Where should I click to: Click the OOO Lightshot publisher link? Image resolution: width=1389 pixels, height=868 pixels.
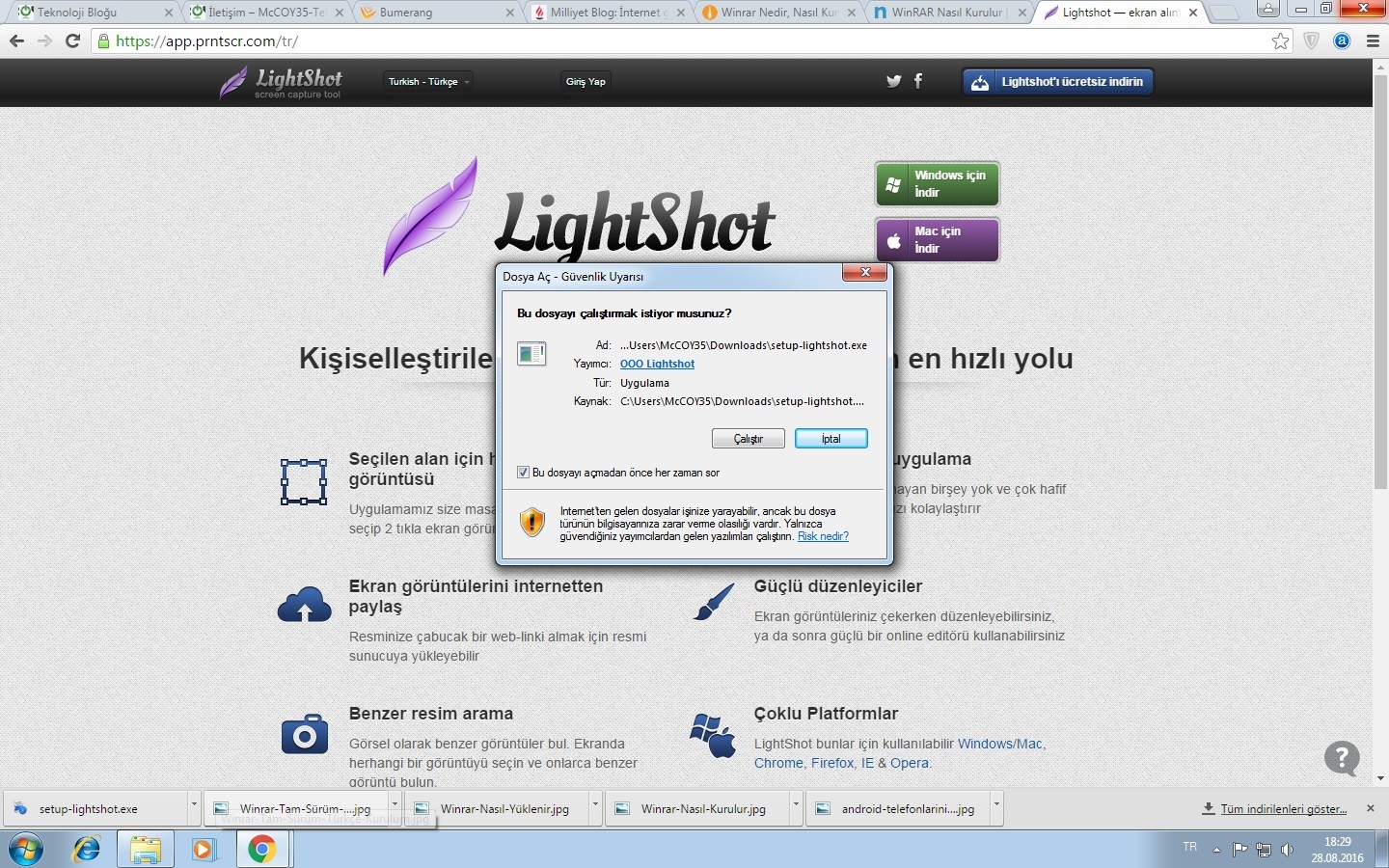tap(657, 364)
